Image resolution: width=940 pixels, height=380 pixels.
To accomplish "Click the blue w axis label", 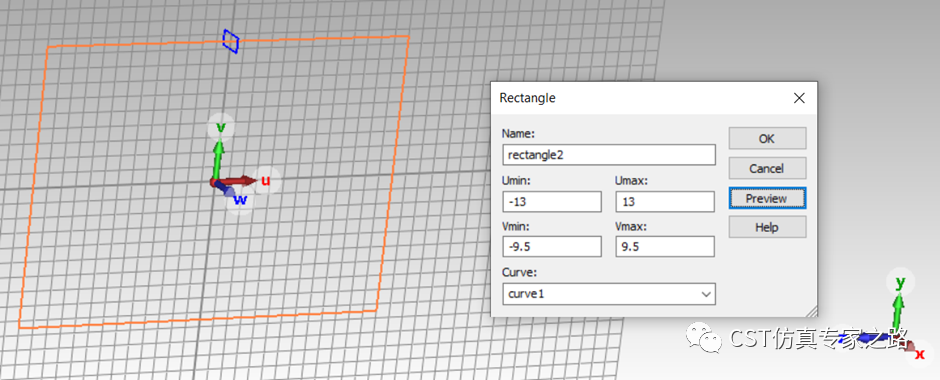I will (240, 200).
